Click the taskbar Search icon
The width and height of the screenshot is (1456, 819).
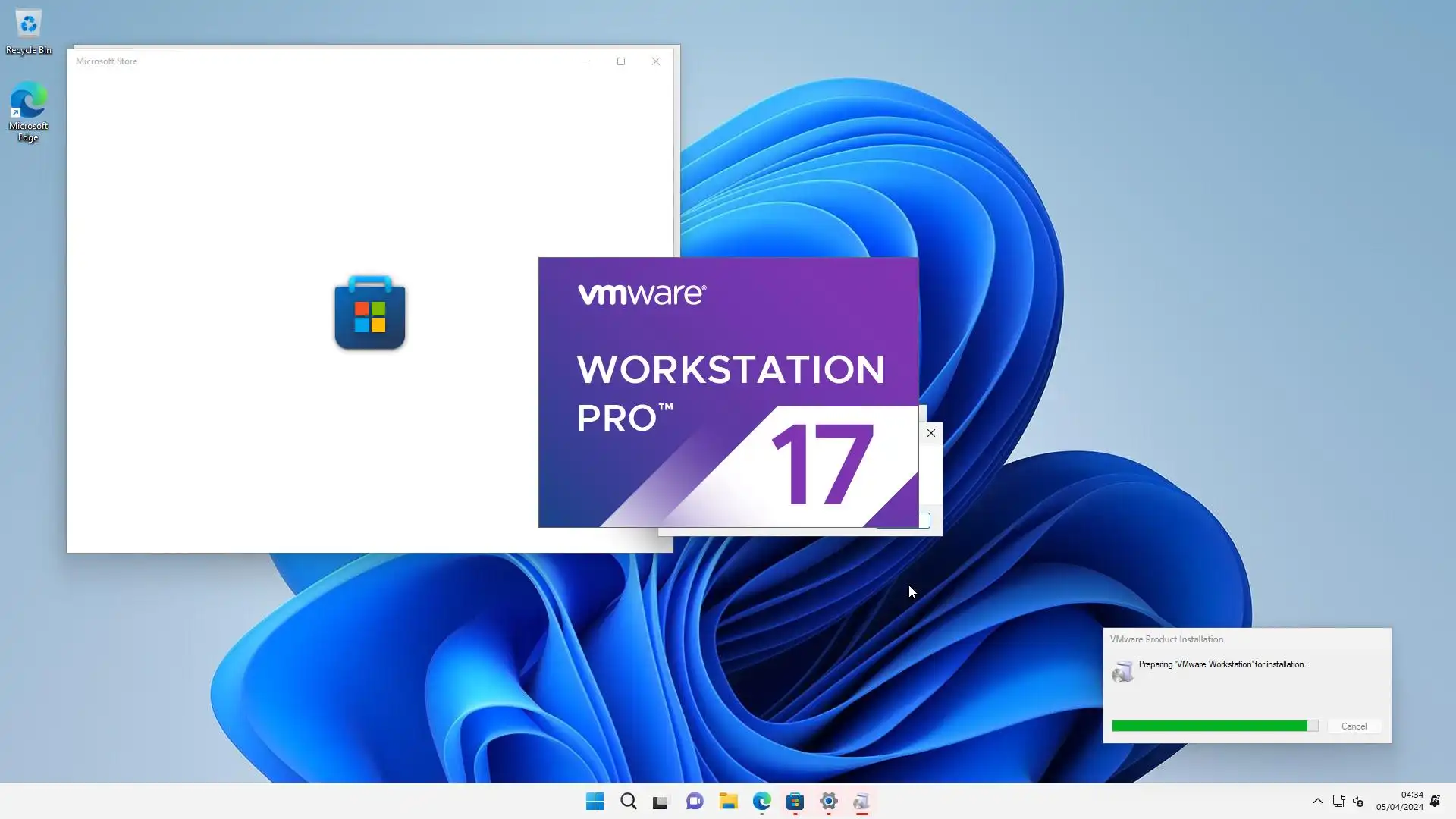click(628, 802)
